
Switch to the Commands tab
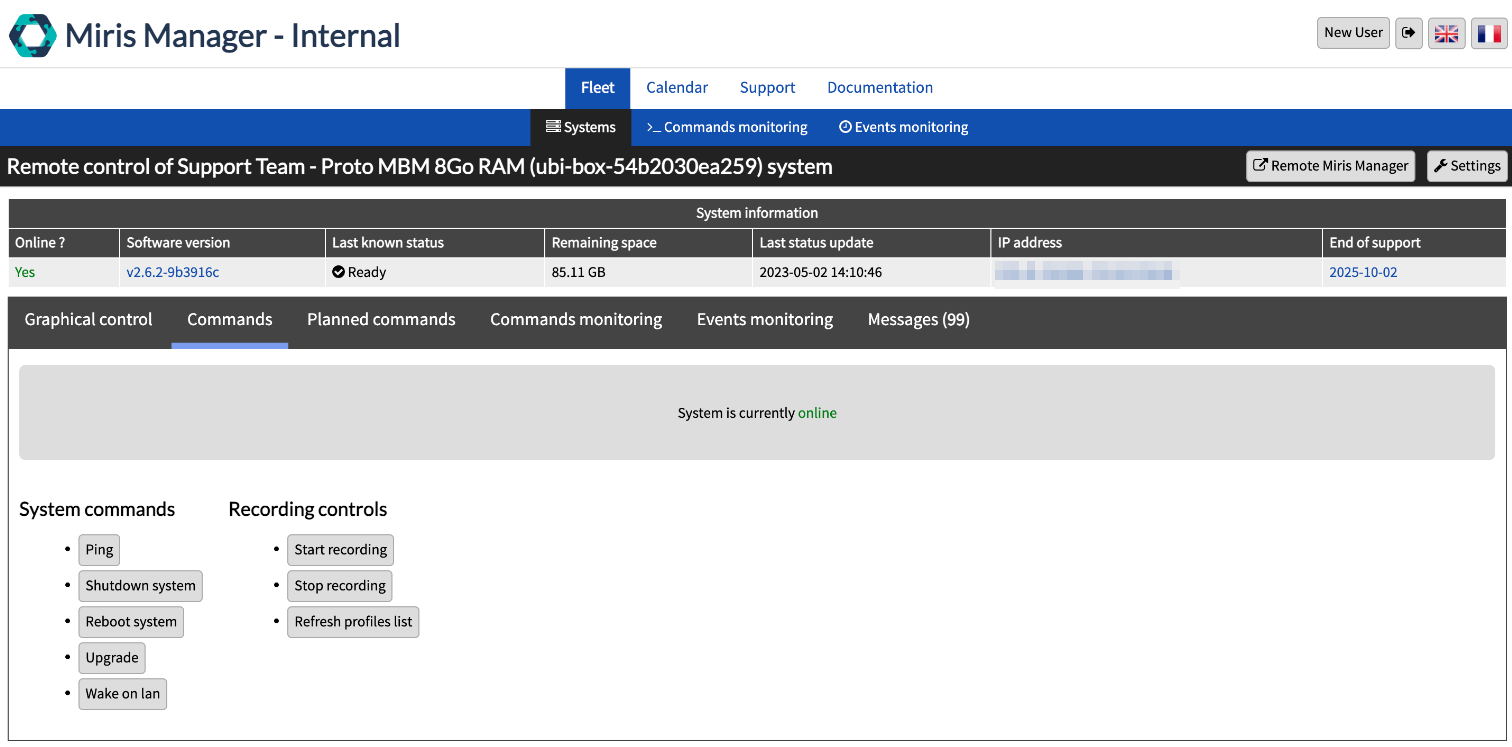tap(230, 320)
